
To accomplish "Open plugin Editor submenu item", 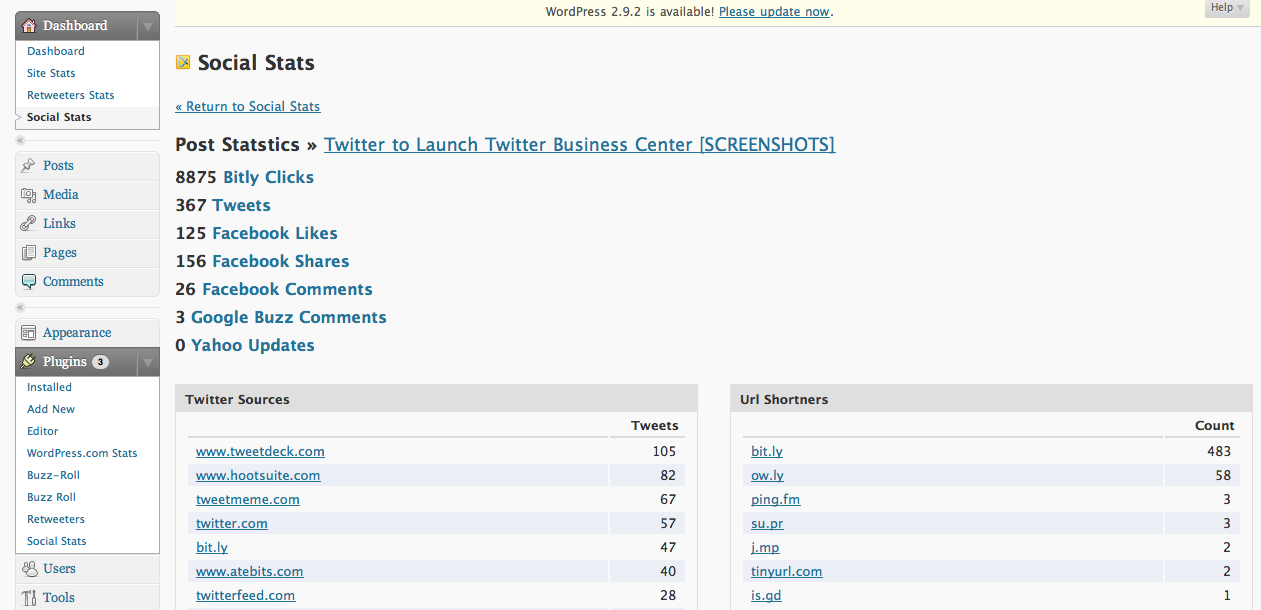I will click(x=43, y=431).
